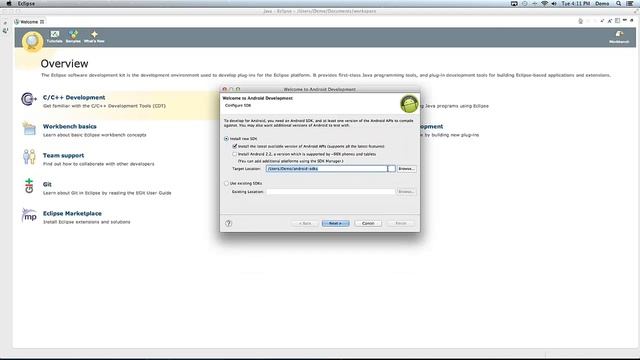Click Browse next to Target Location
This screenshot has height=360, width=640.
407,169
